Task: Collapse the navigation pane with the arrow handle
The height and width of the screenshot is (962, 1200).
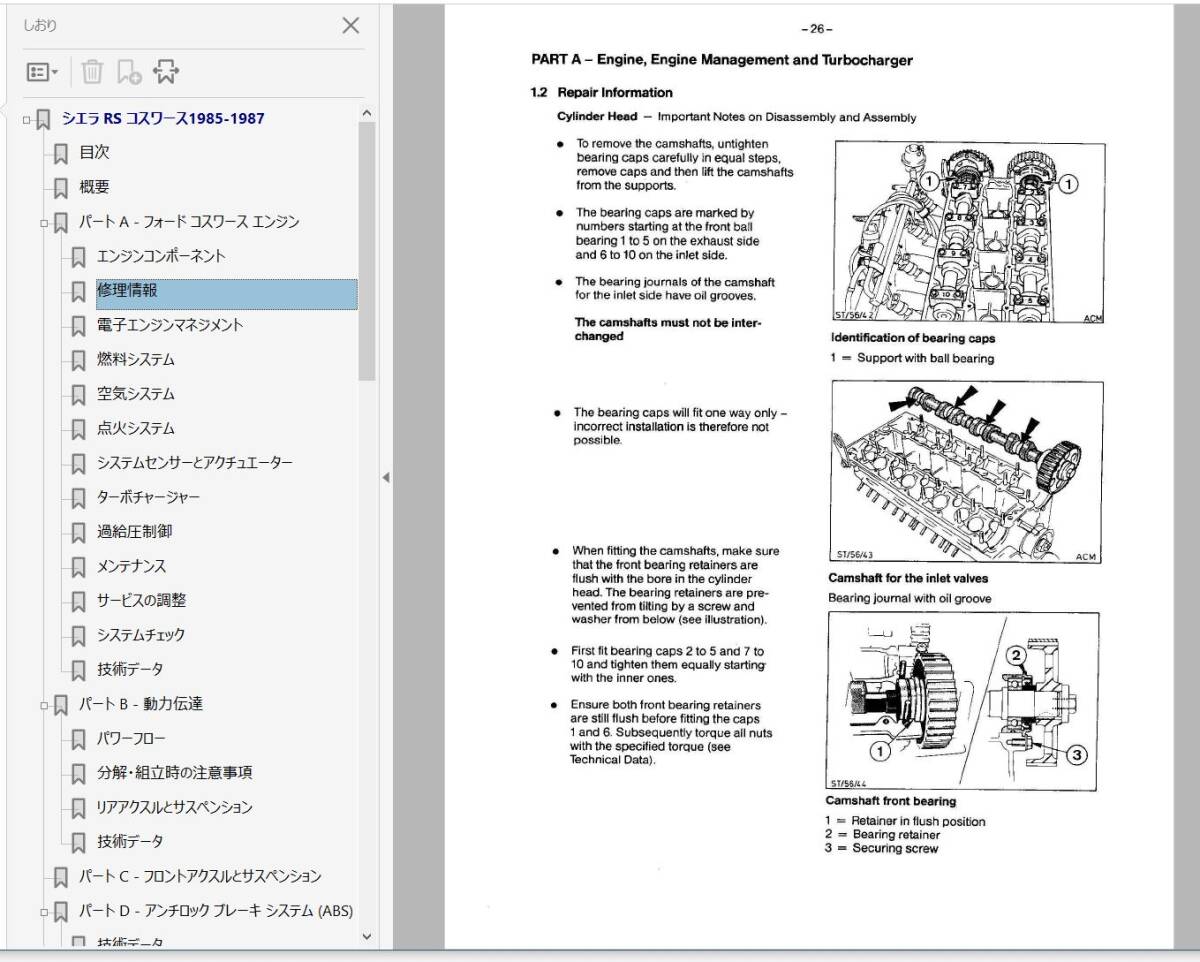Action: pyautogui.click(x=386, y=478)
